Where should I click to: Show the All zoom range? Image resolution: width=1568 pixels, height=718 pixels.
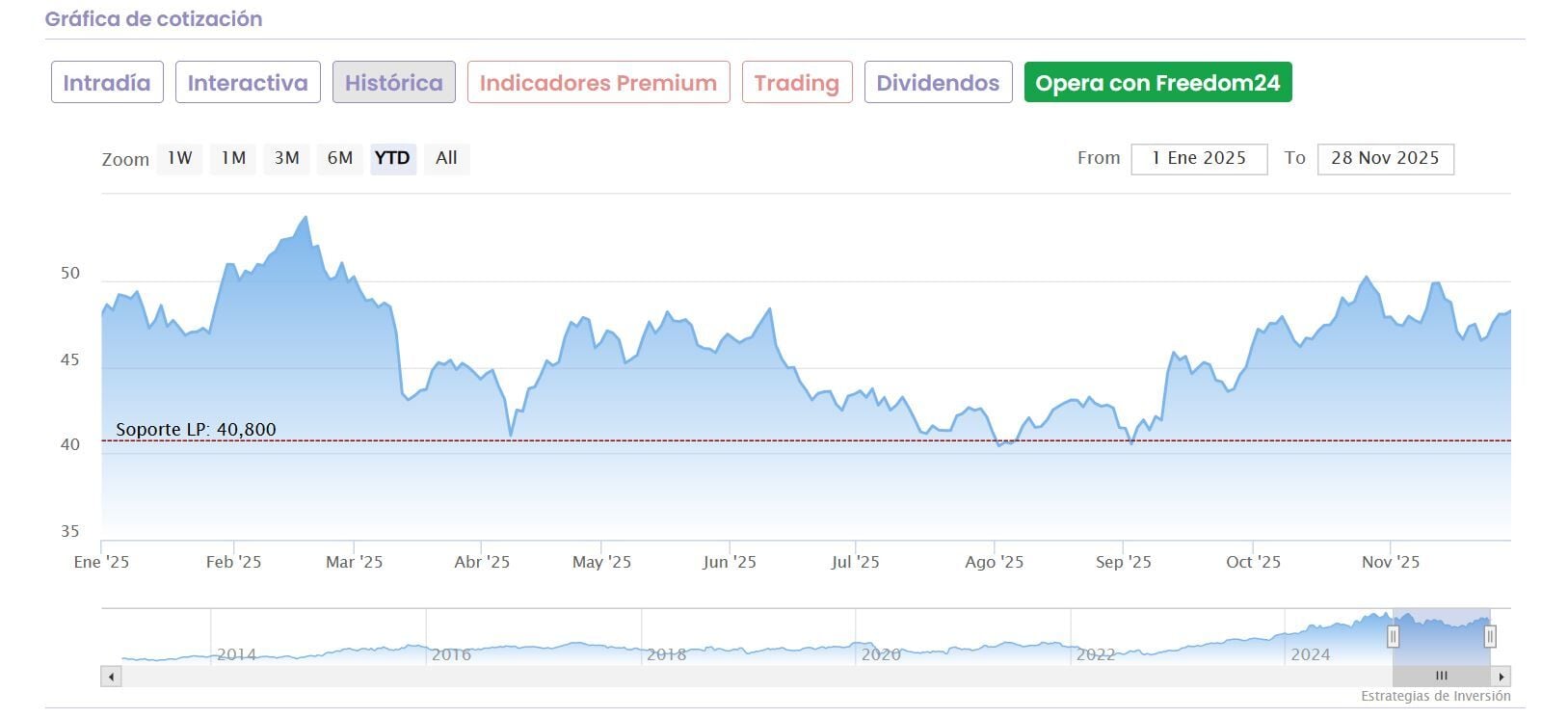(x=446, y=158)
